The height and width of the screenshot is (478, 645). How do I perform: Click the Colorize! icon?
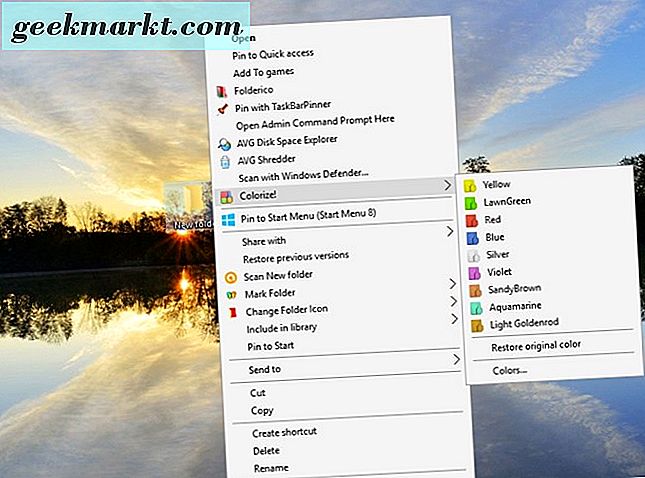(226, 195)
